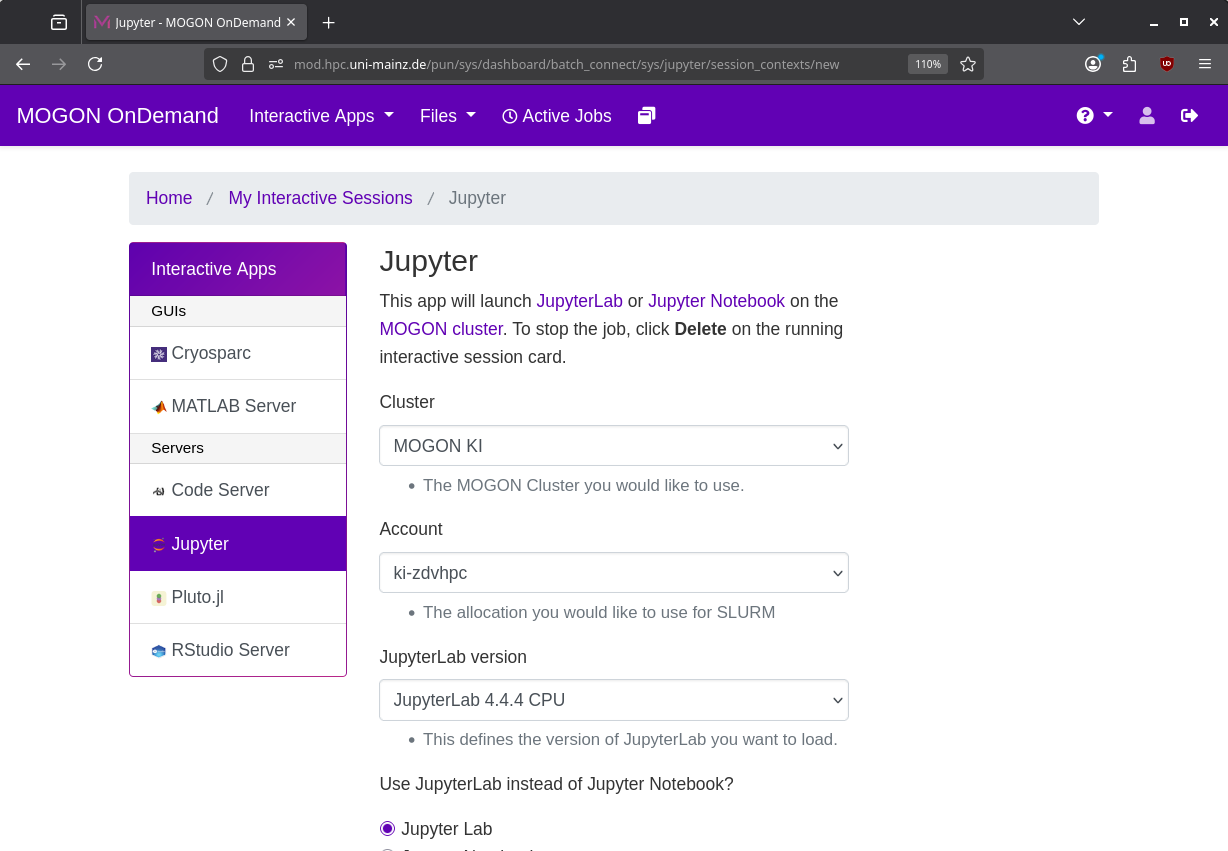Viewport: 1228px width, 851px height.
Task: Click the Jupyter page heading
Action: [428, 261]
